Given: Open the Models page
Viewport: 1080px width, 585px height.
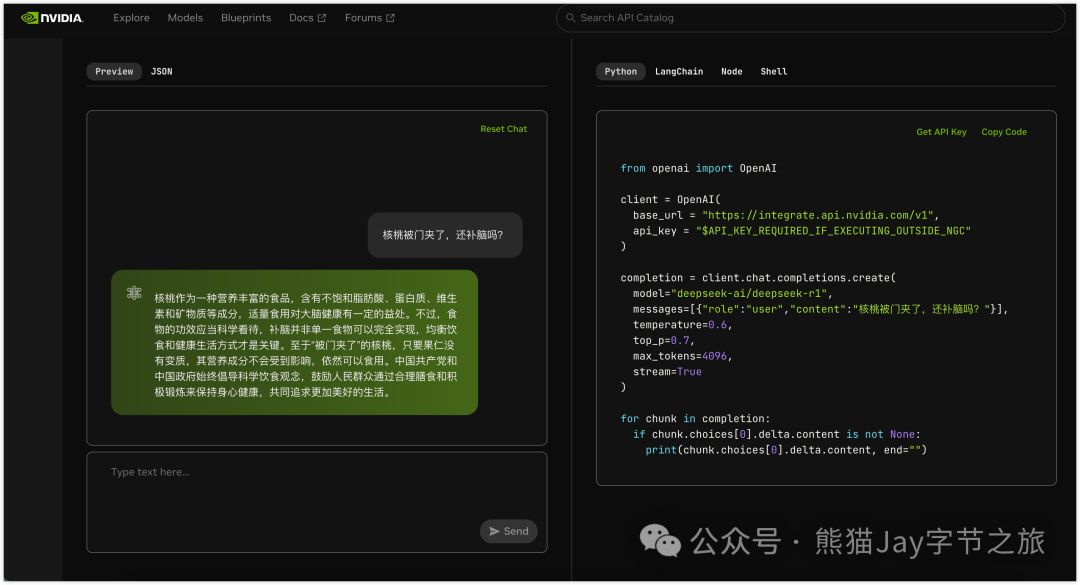Looking at the screenshot, I should tap(185, 18).
